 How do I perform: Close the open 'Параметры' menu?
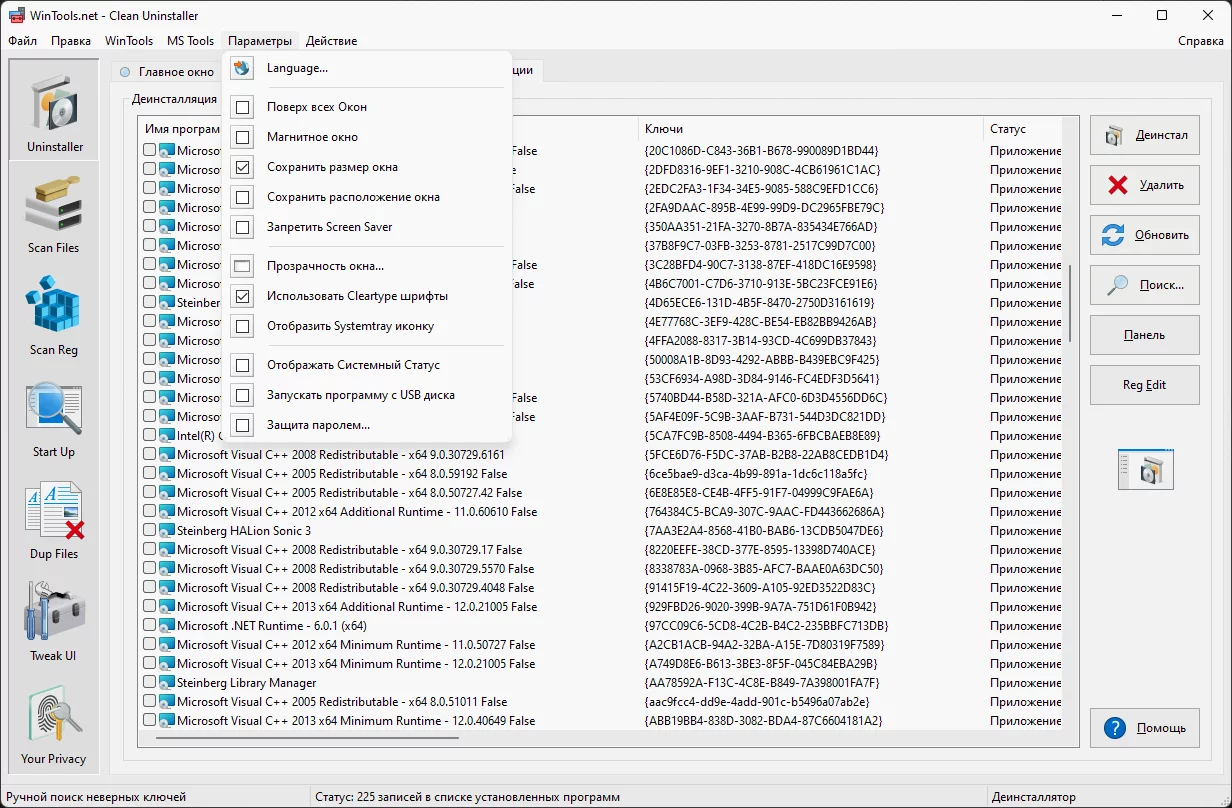tap(260, 41)
